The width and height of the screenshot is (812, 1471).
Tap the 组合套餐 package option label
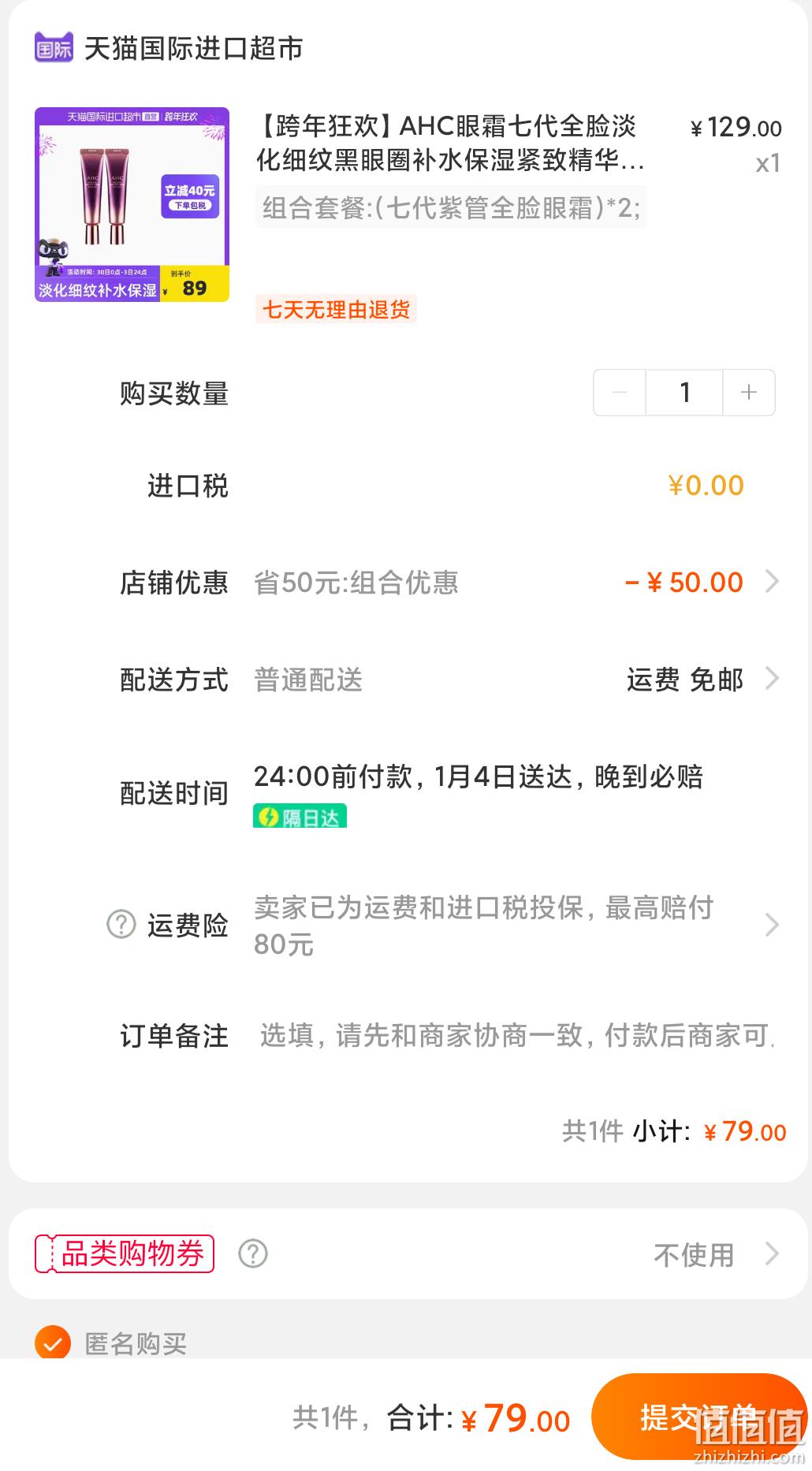(451, 208)
